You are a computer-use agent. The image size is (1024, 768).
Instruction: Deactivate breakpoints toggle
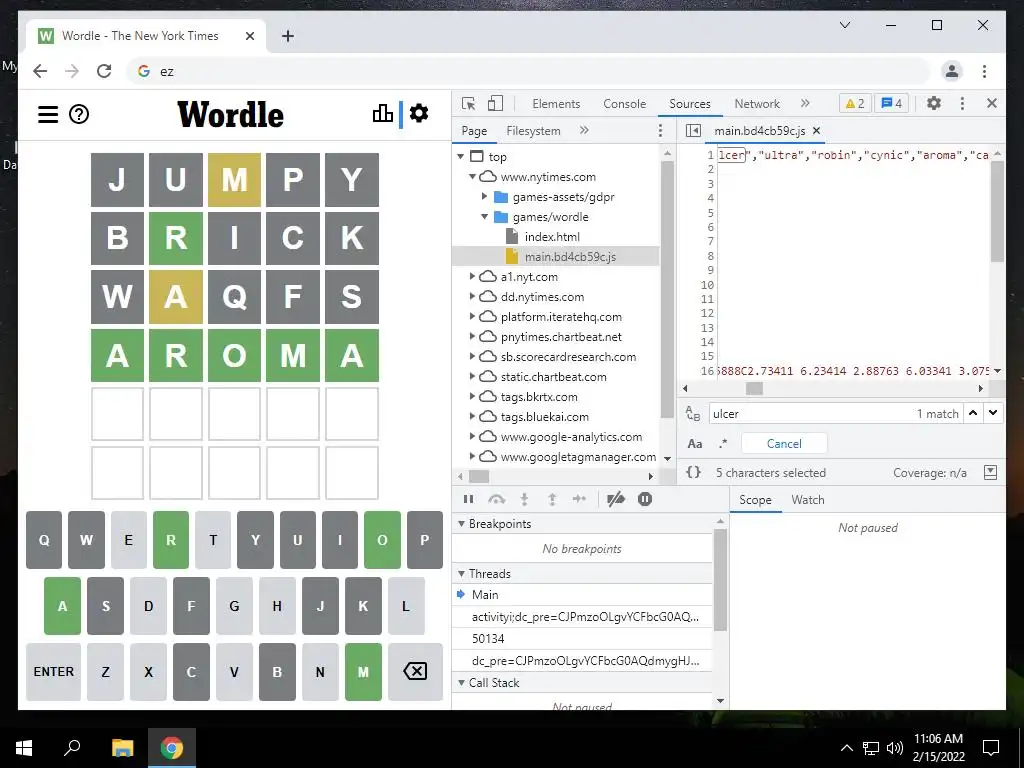point(615,500)
